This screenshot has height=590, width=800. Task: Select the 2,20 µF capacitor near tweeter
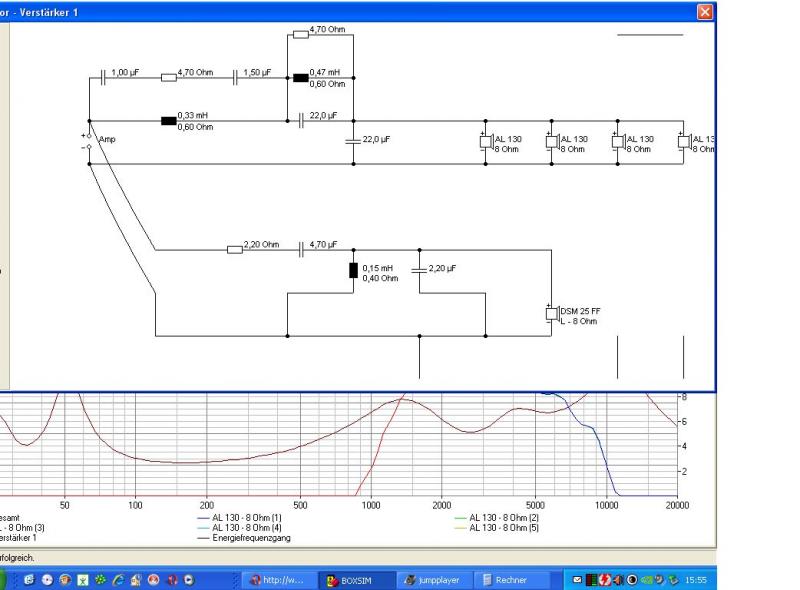coord(418,270)
